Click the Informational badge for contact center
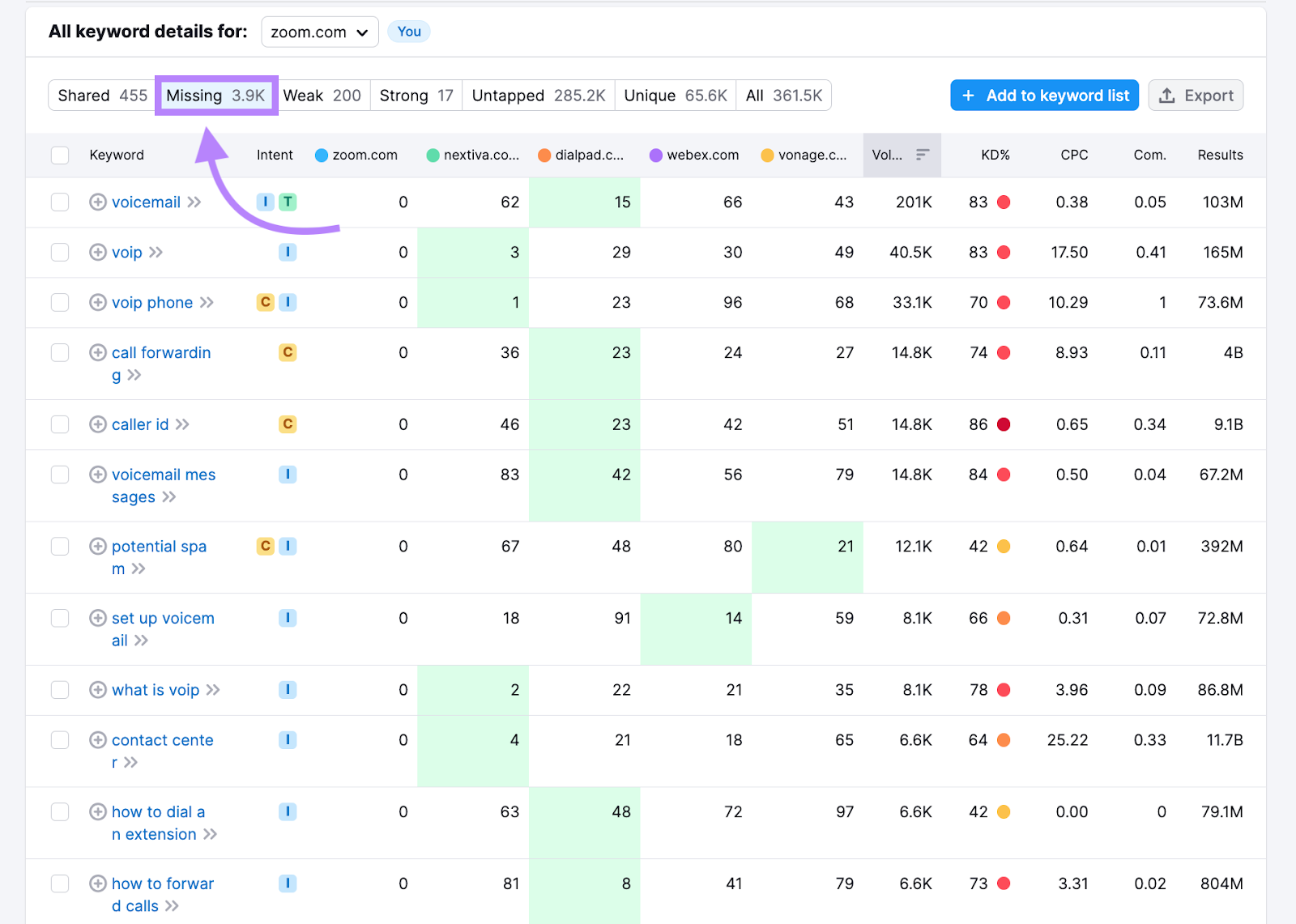The image size is (1296, 924). click(x=288, y=739)
